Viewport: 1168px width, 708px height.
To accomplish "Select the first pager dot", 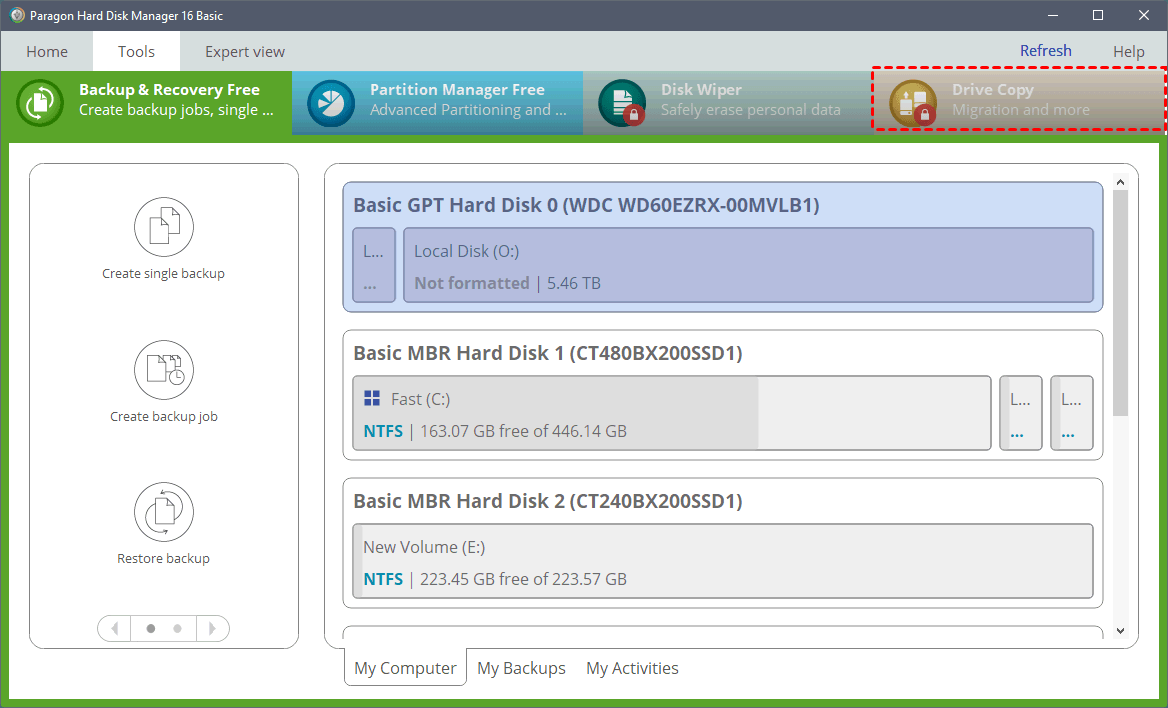I will [150, 628].
